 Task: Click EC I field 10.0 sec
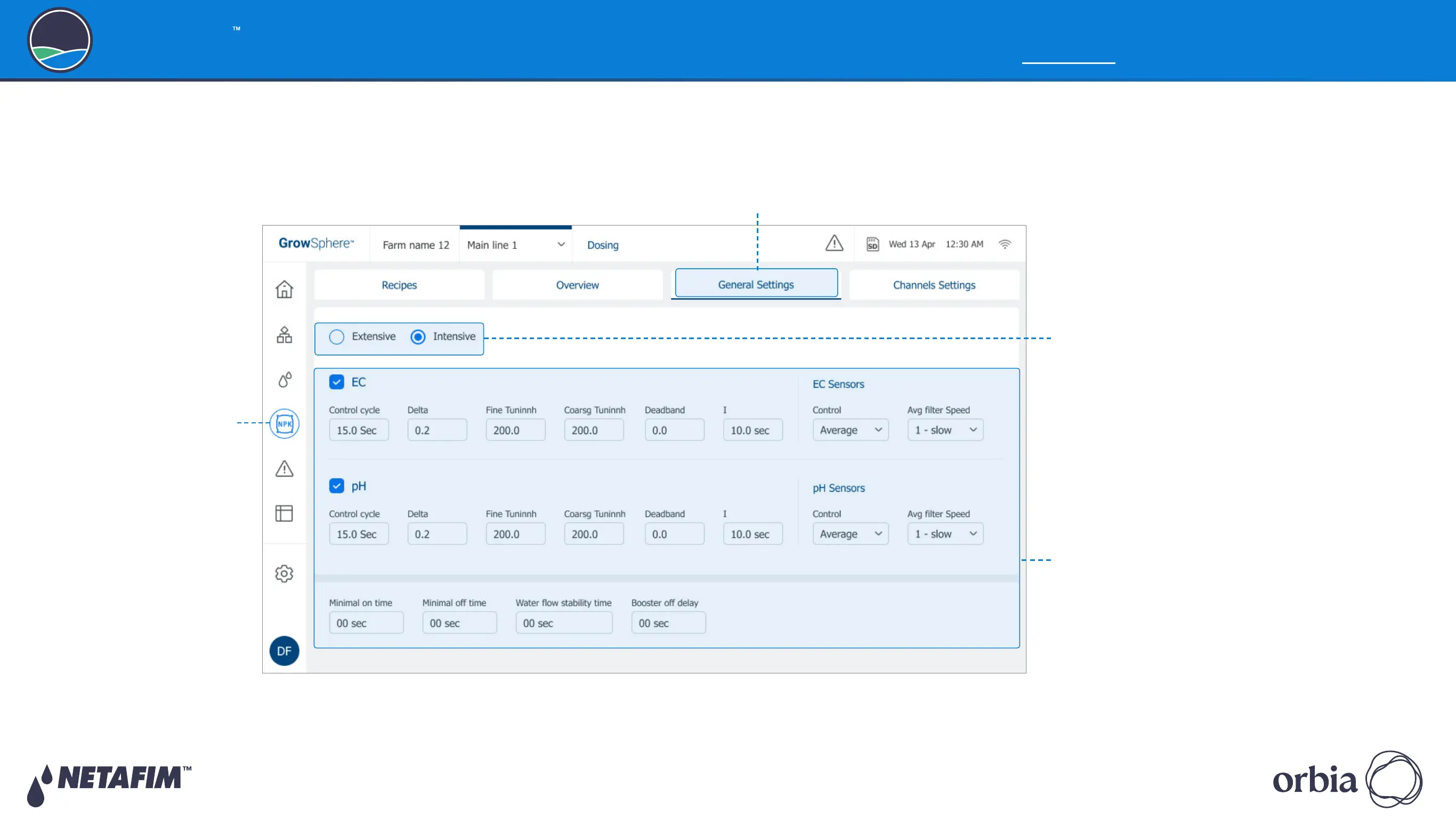pos(753,430)
